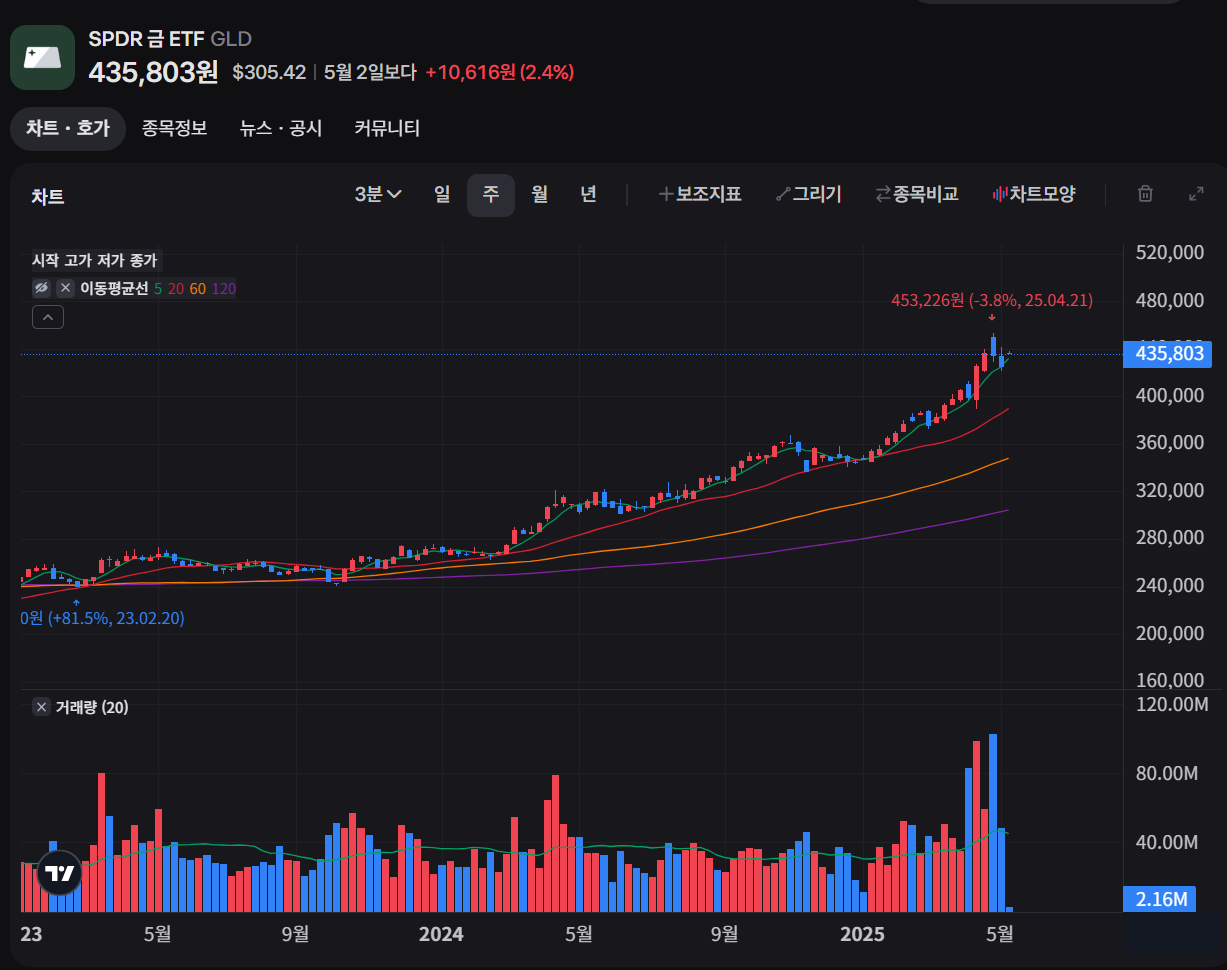Image resolution: width=1227 pixels, height=970 pixels.
Task: Click the 2025 date axis label
Action: [862, 934]
